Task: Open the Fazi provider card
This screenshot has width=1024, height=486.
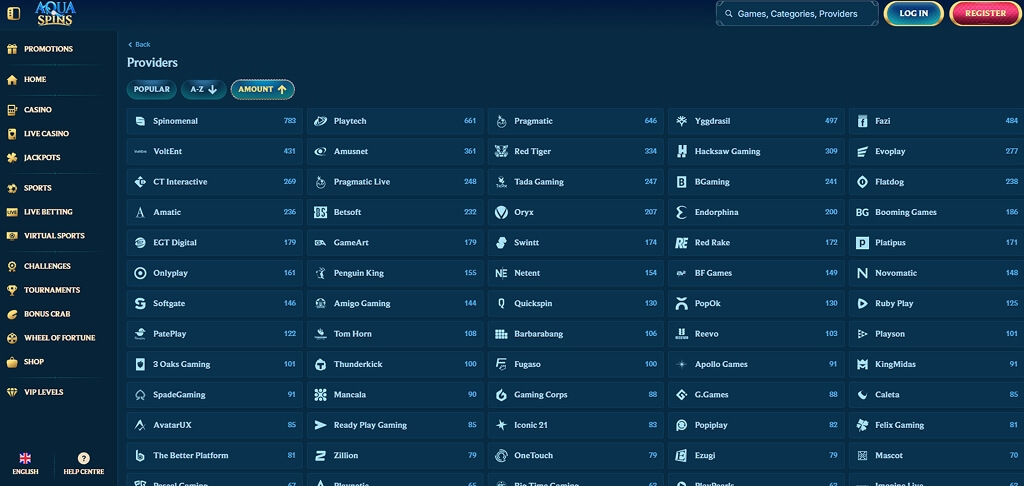Action: [x=936, y=121]
